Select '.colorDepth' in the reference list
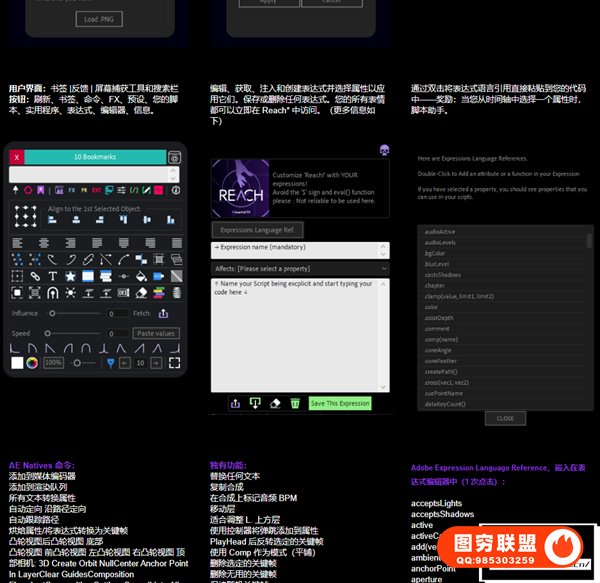 point(439,318)
